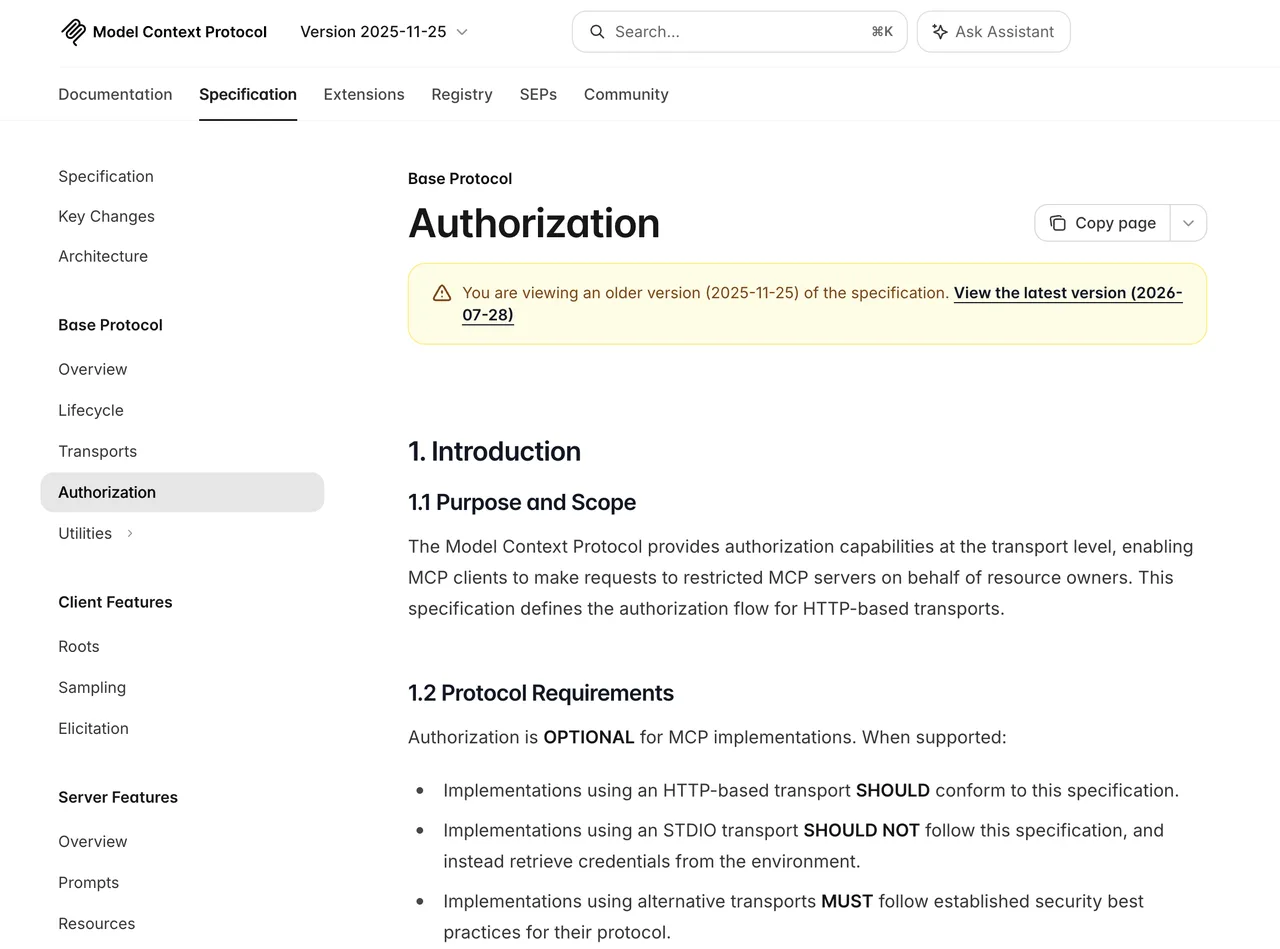Screen dimensions: 1280x949
Task: Click the Copy page button
Action: [1103, 223]
